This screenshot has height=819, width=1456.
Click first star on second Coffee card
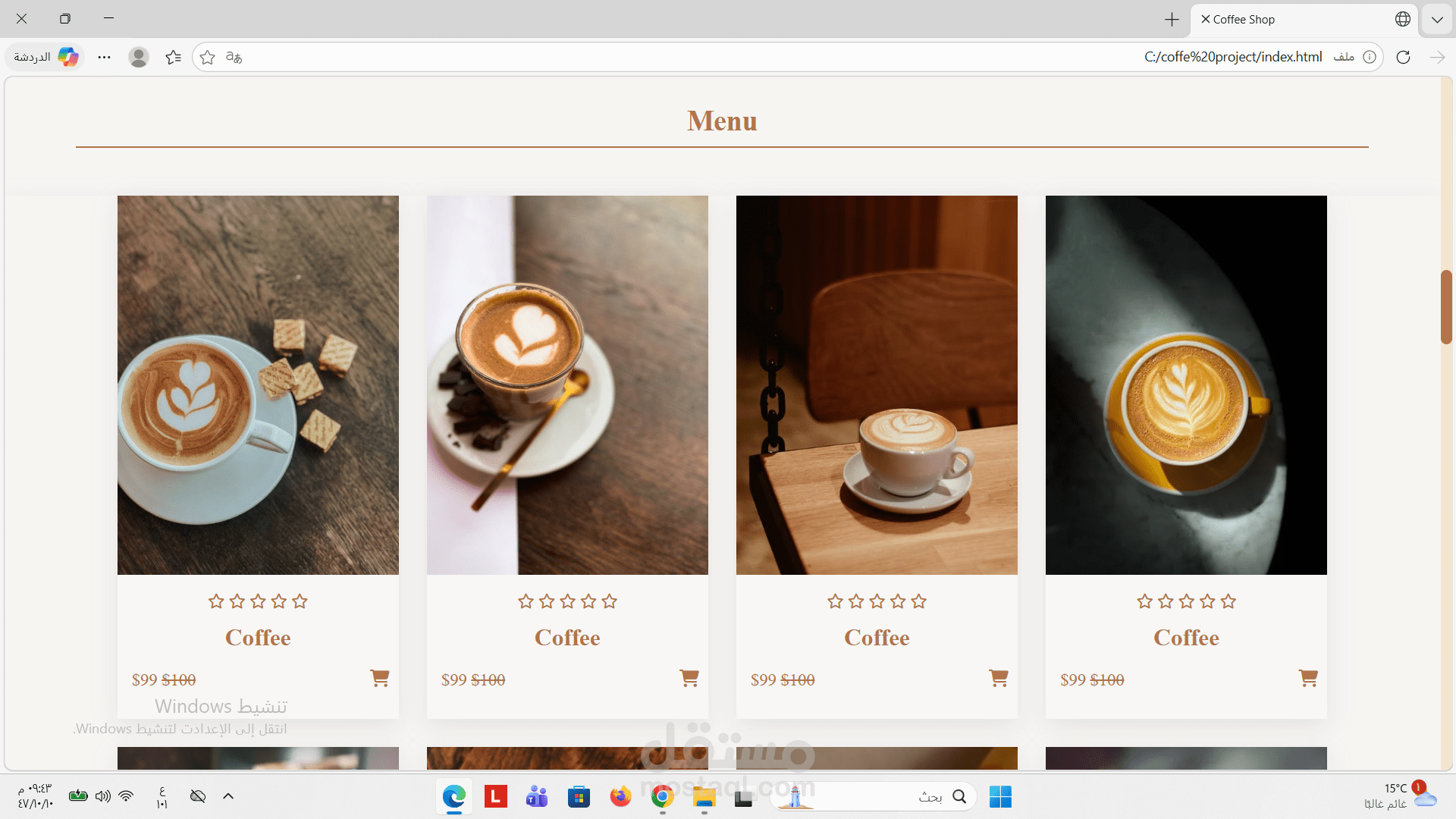526,601
